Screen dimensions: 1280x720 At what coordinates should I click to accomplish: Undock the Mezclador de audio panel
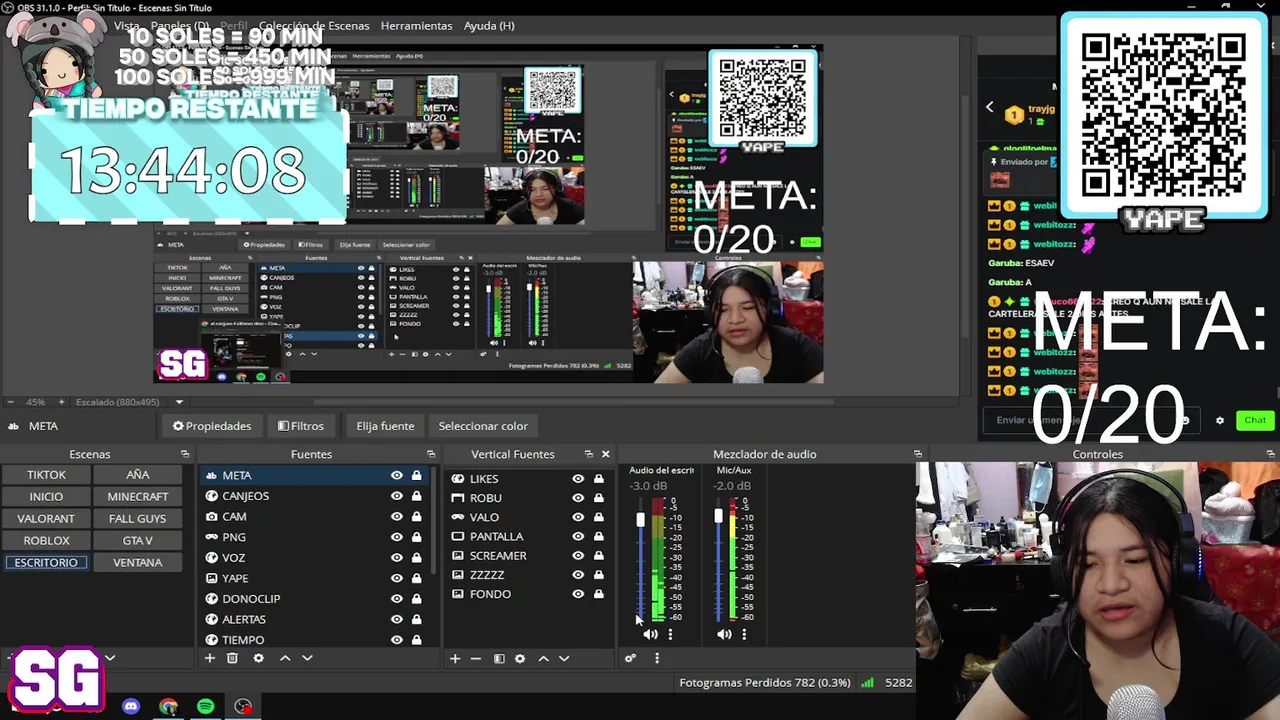pyautogui.click(x=917, y=454)
